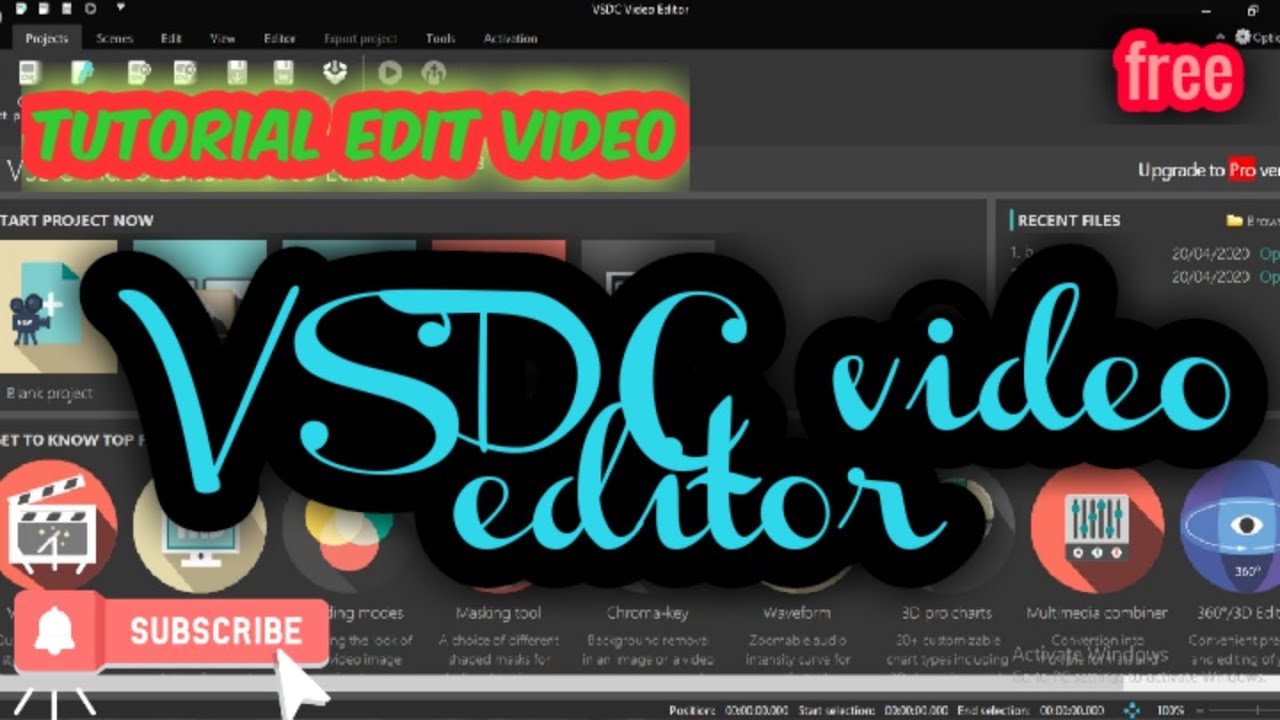Click the clapperboard video effects feature icon

[56, 526]
